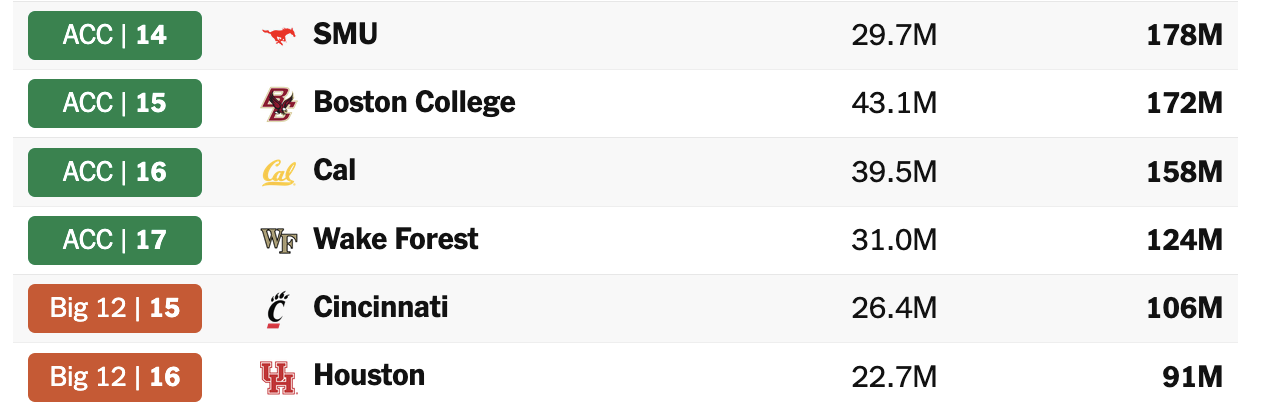
Task: Click the SMU mustang logo
Action: tap(279, 35)
